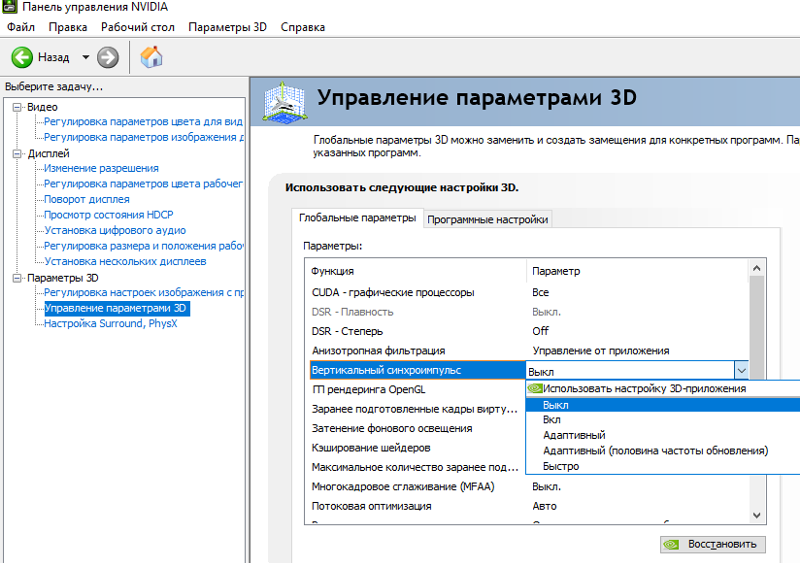Click settings list scroll up arrow
This screenshot has width=800, height=563.
[757, 268]
